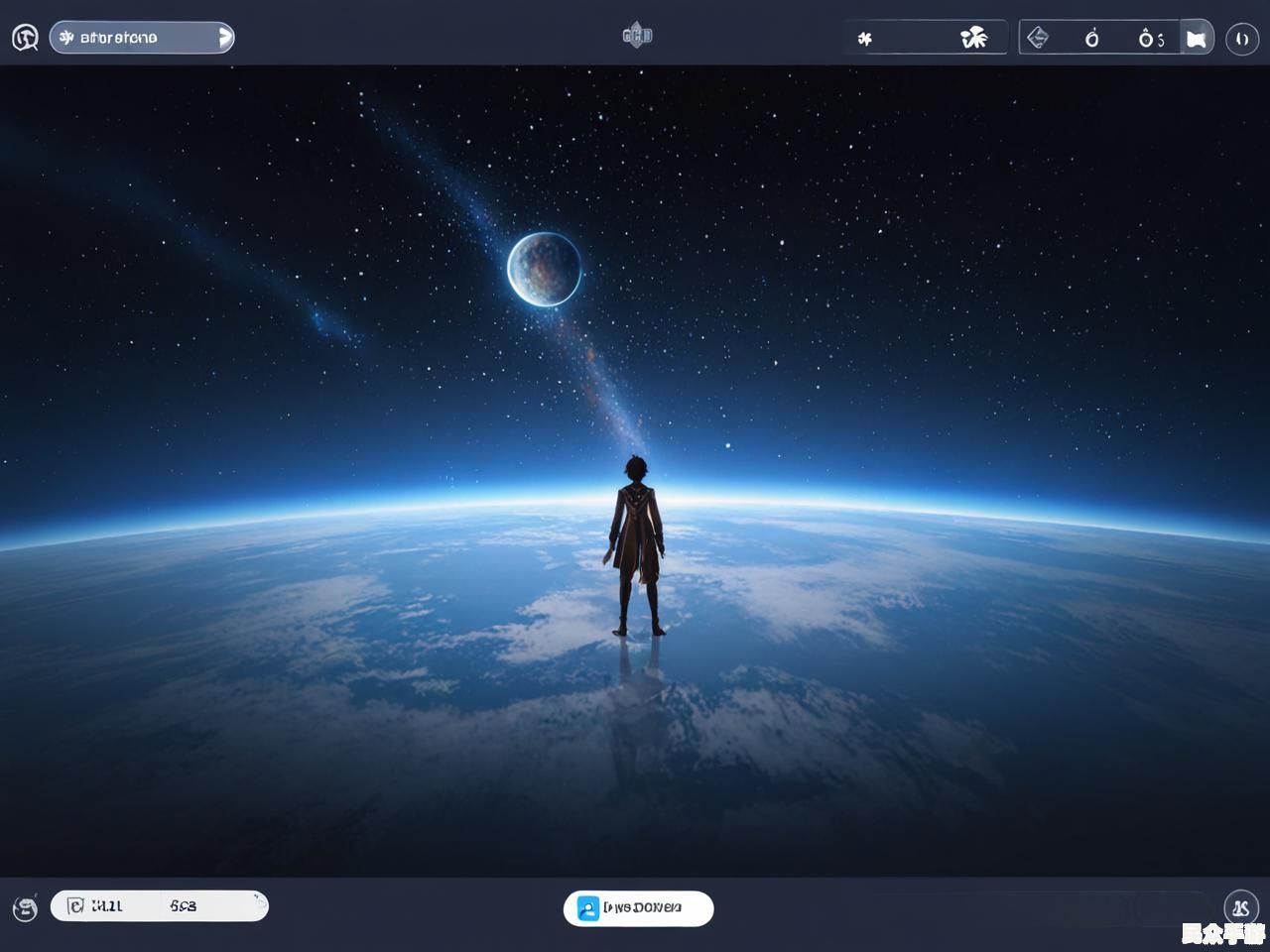Click the large leaf-shaped icon in the top bar
This screenshot has width=1270, height=952.
974,38
